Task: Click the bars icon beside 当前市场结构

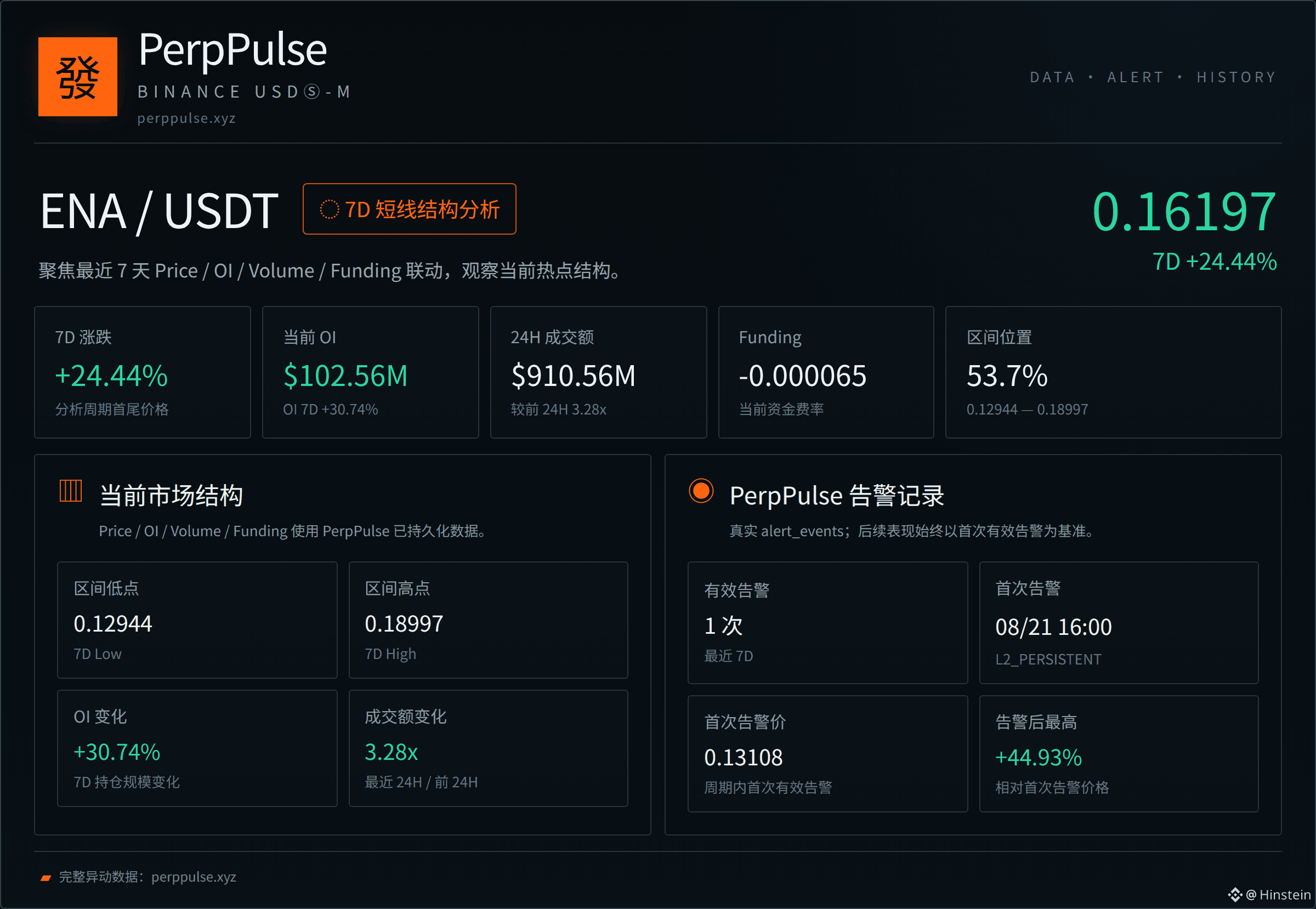Action: (x=71, y=491)
